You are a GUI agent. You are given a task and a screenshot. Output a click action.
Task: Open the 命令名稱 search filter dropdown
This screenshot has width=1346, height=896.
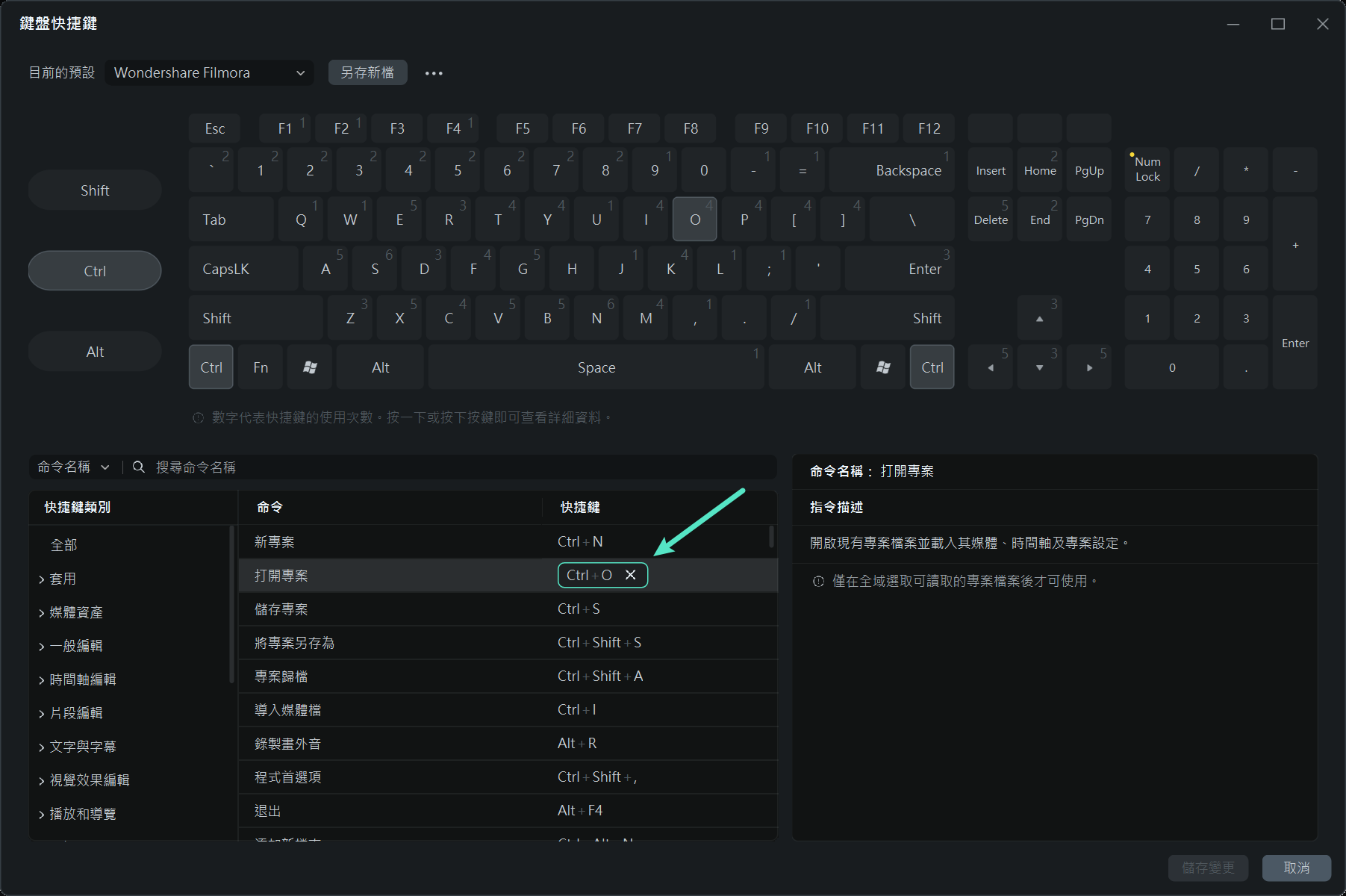pos(74,467)
